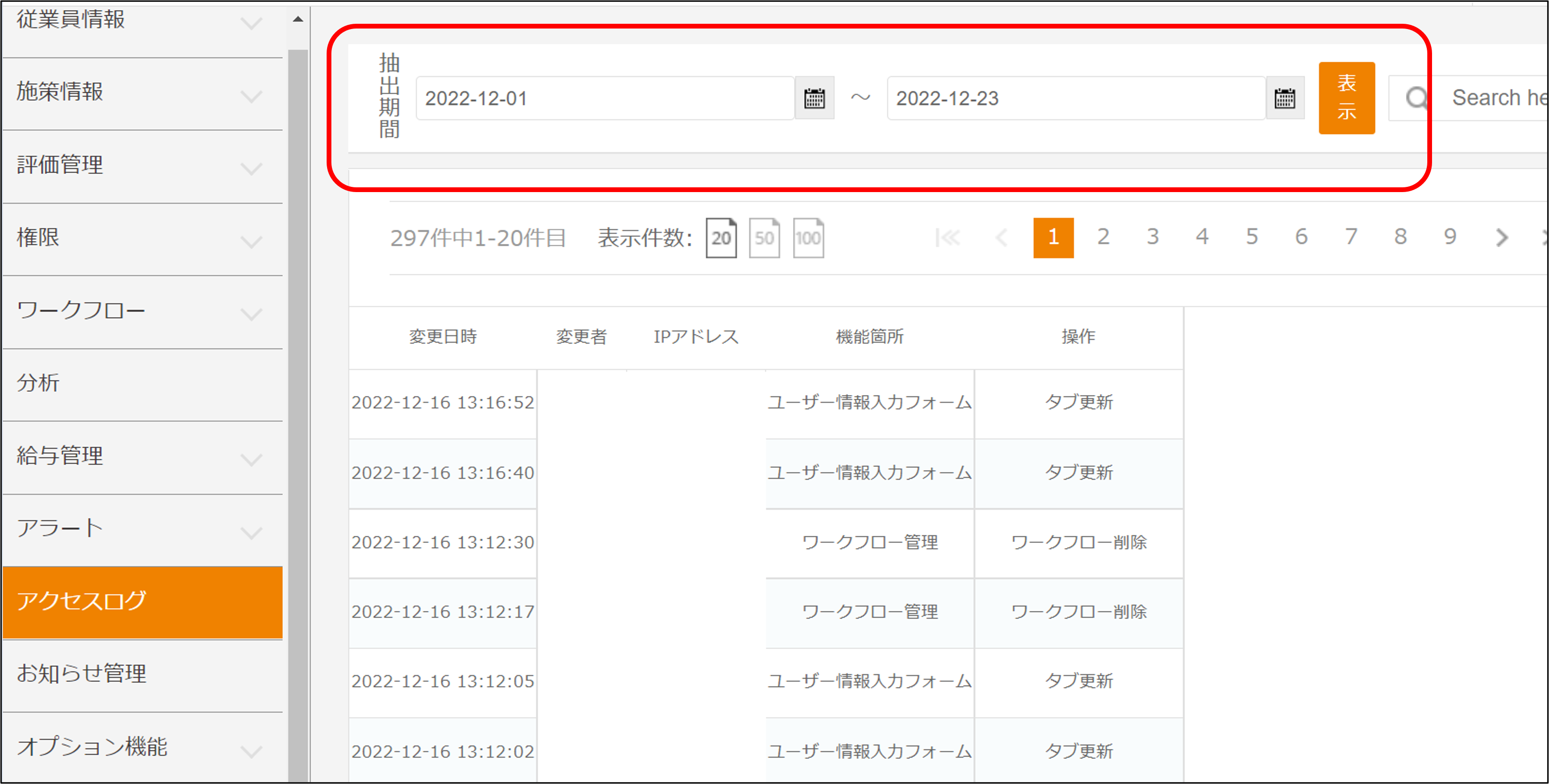Screen dimensions: 1549x784
Task: Expand the 給与管理 menu chevron
Action: (x=252, y=460)
